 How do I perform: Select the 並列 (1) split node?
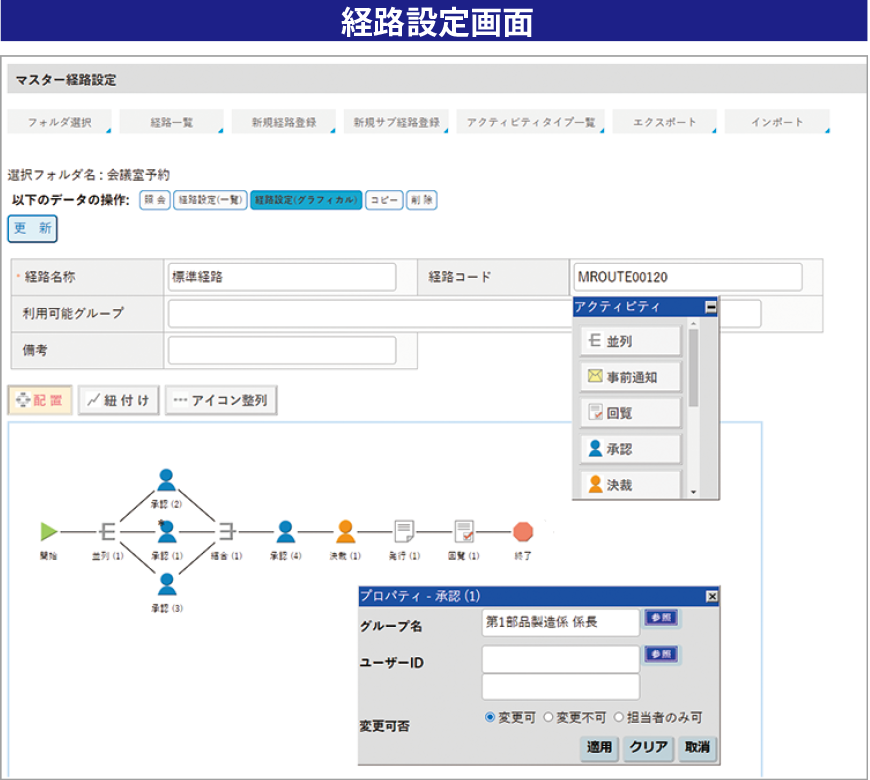[x=107, y=531]
